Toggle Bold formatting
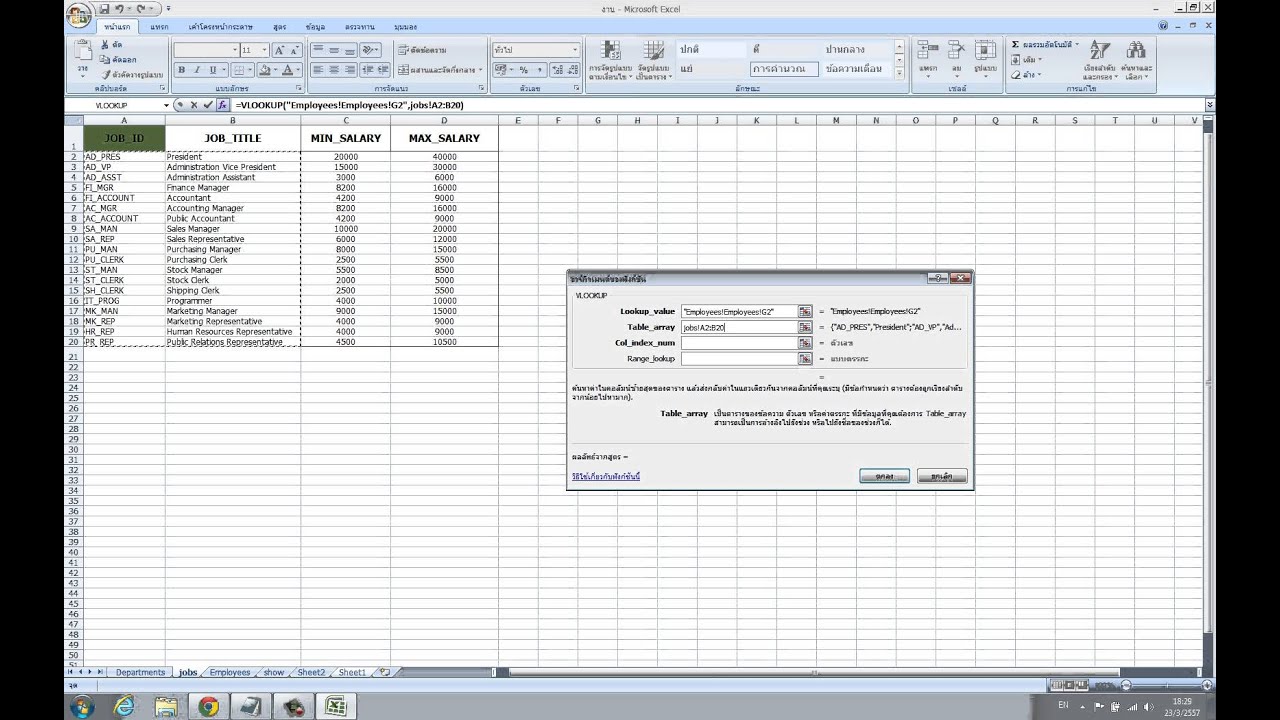The height and width of the screenshot is (720, 1280). 182,70
